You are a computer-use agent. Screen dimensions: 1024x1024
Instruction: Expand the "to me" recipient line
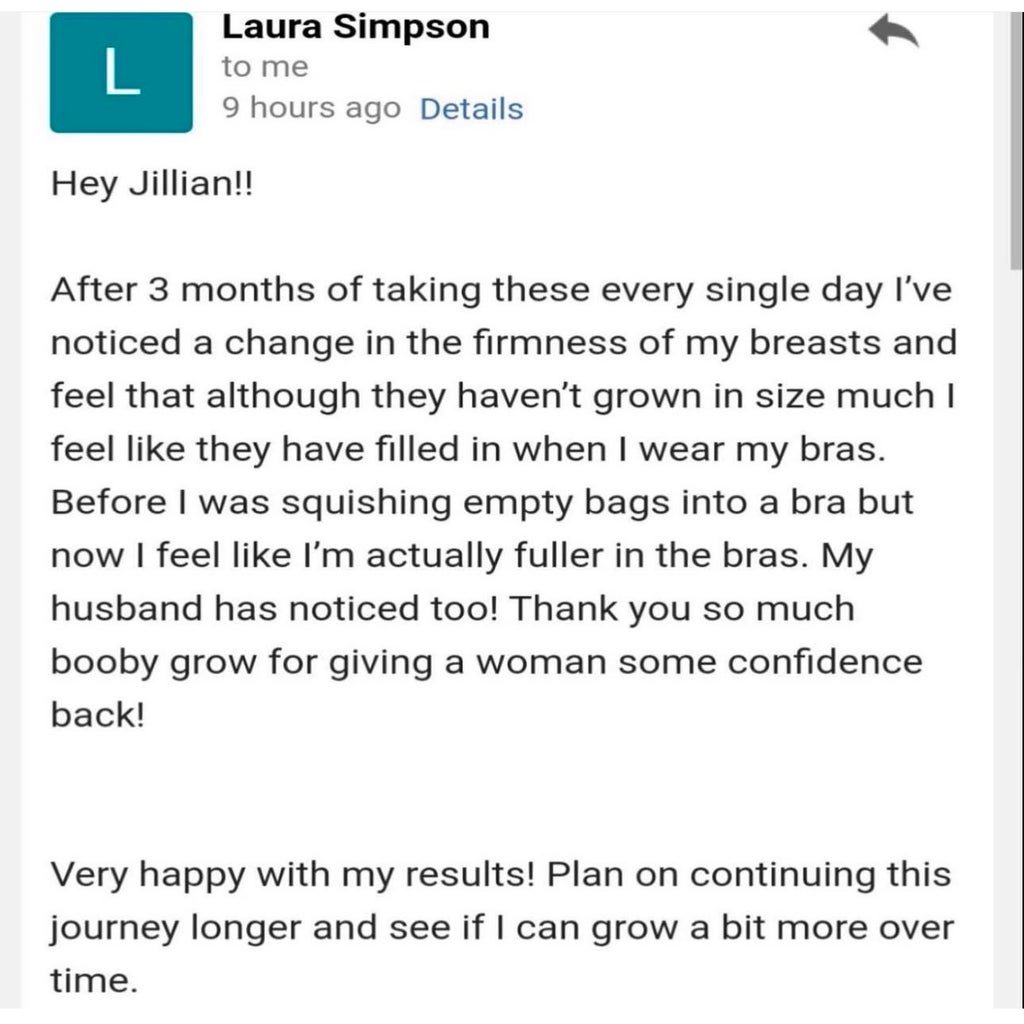[265, 68]
